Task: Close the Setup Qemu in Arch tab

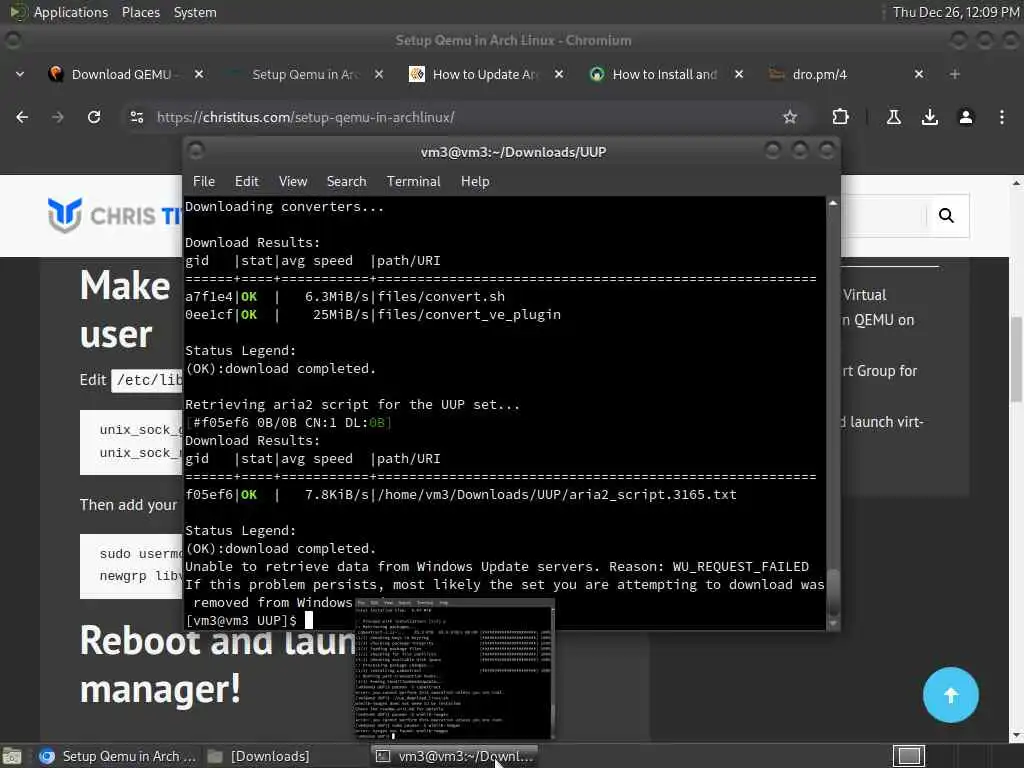Action: point(379,74)
